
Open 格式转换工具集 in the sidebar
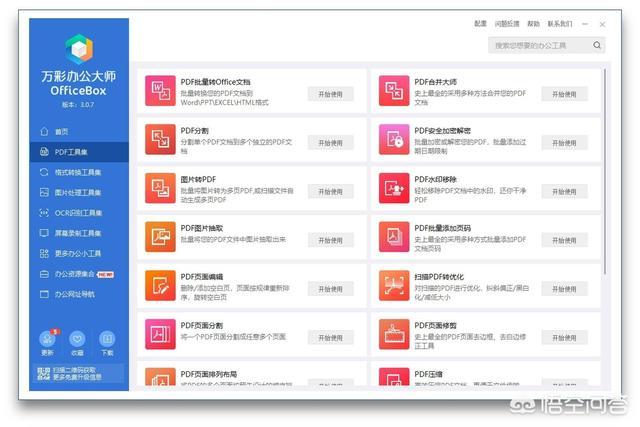click(x=79, y=172)
